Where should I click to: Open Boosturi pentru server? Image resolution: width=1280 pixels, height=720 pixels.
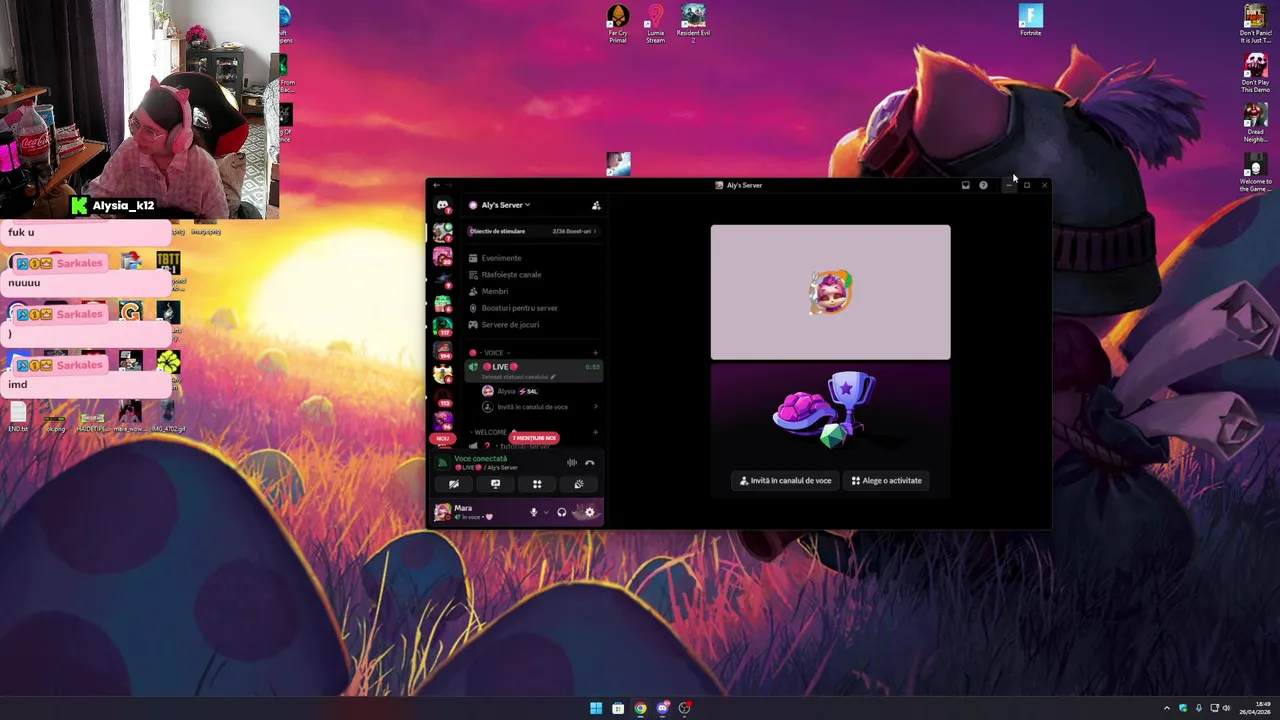coord(519,308)
